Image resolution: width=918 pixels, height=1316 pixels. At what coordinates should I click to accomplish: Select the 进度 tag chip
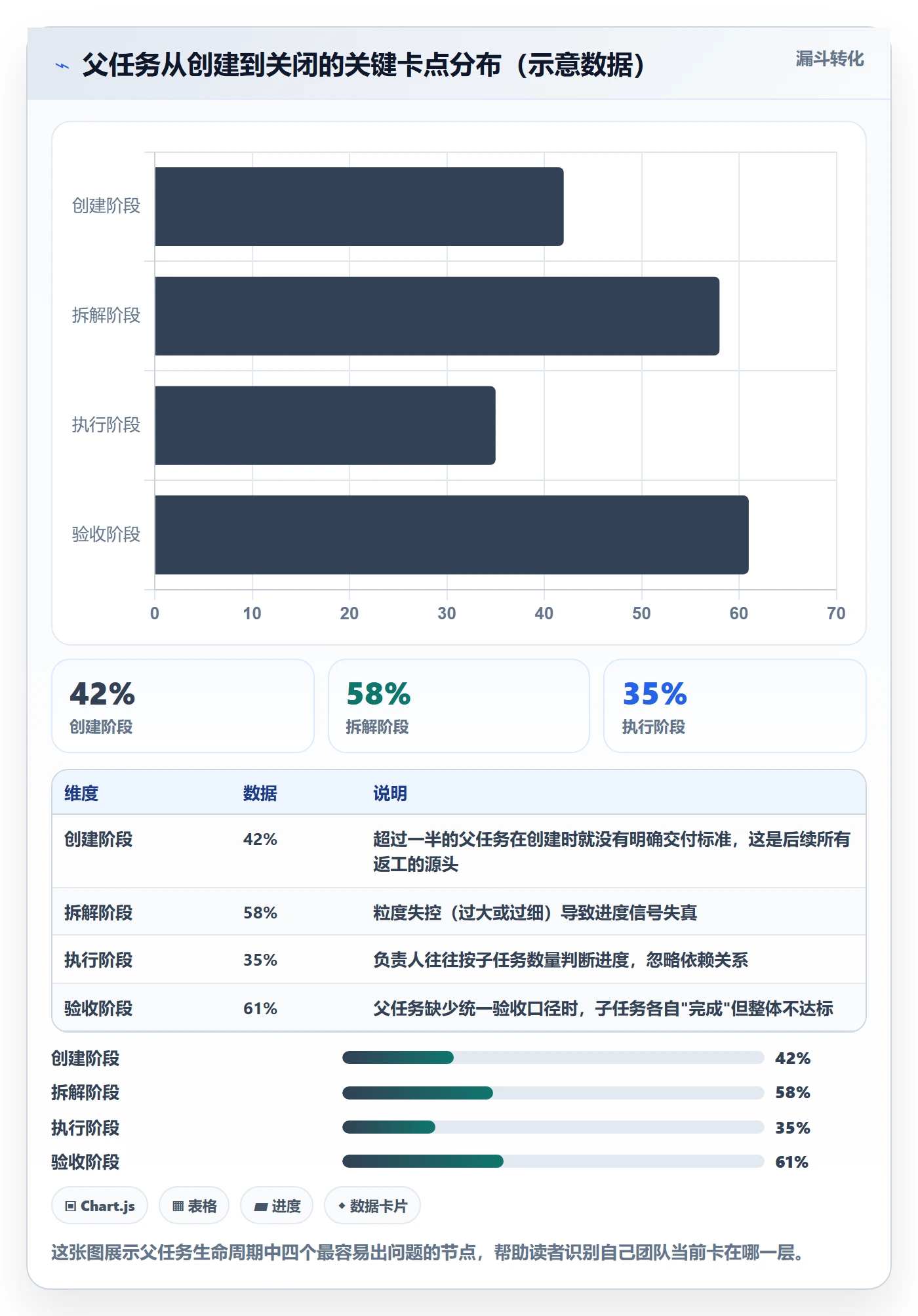point(277,1206)
